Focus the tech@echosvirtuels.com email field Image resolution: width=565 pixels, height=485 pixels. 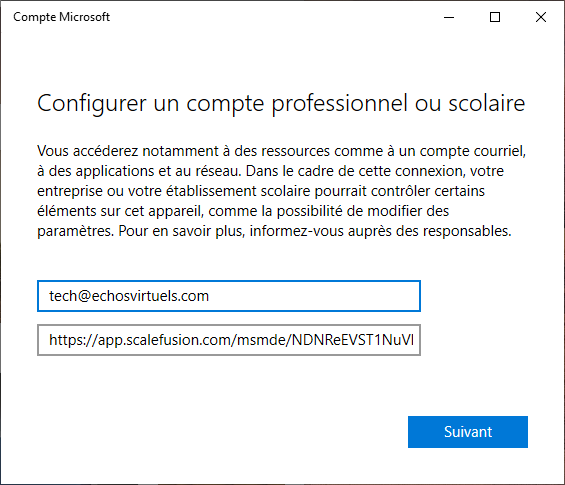[229, 296]
